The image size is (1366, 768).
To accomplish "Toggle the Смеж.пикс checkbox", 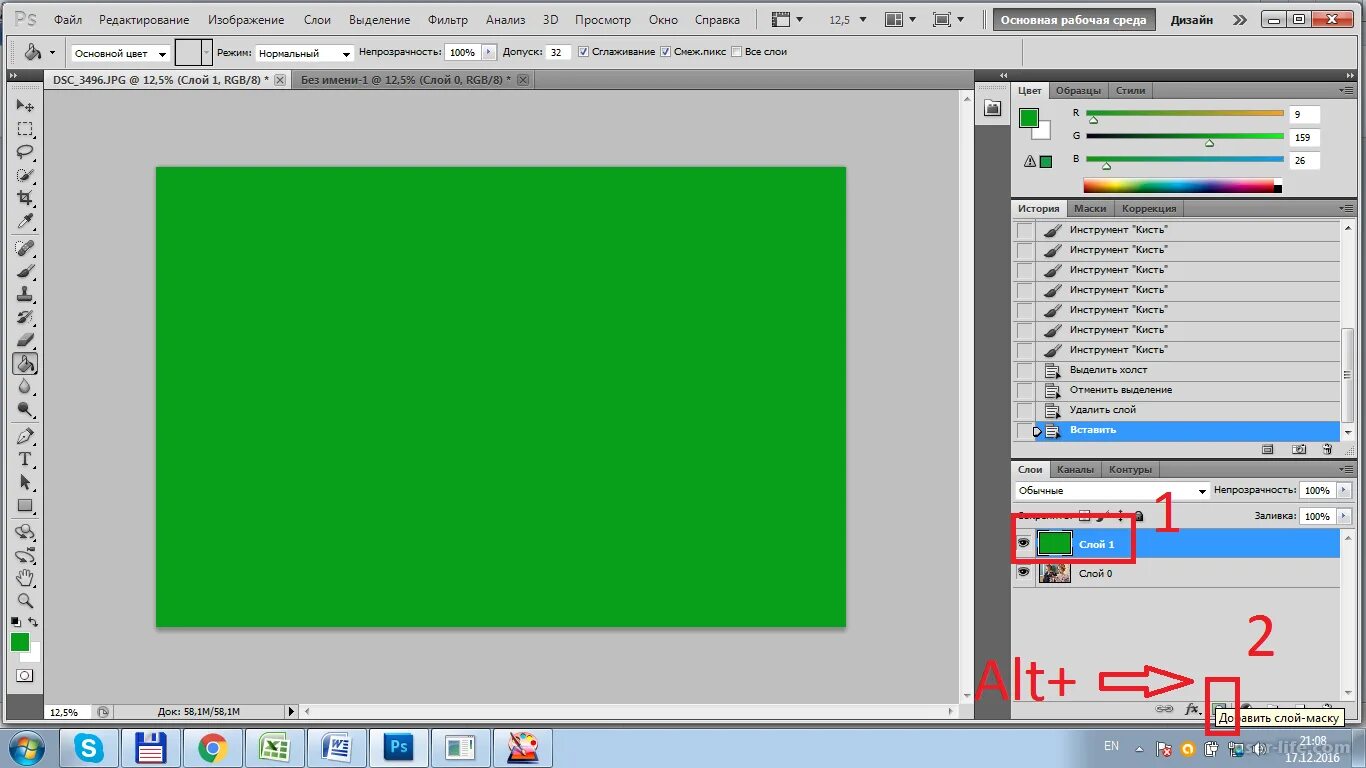I will 665,52.
